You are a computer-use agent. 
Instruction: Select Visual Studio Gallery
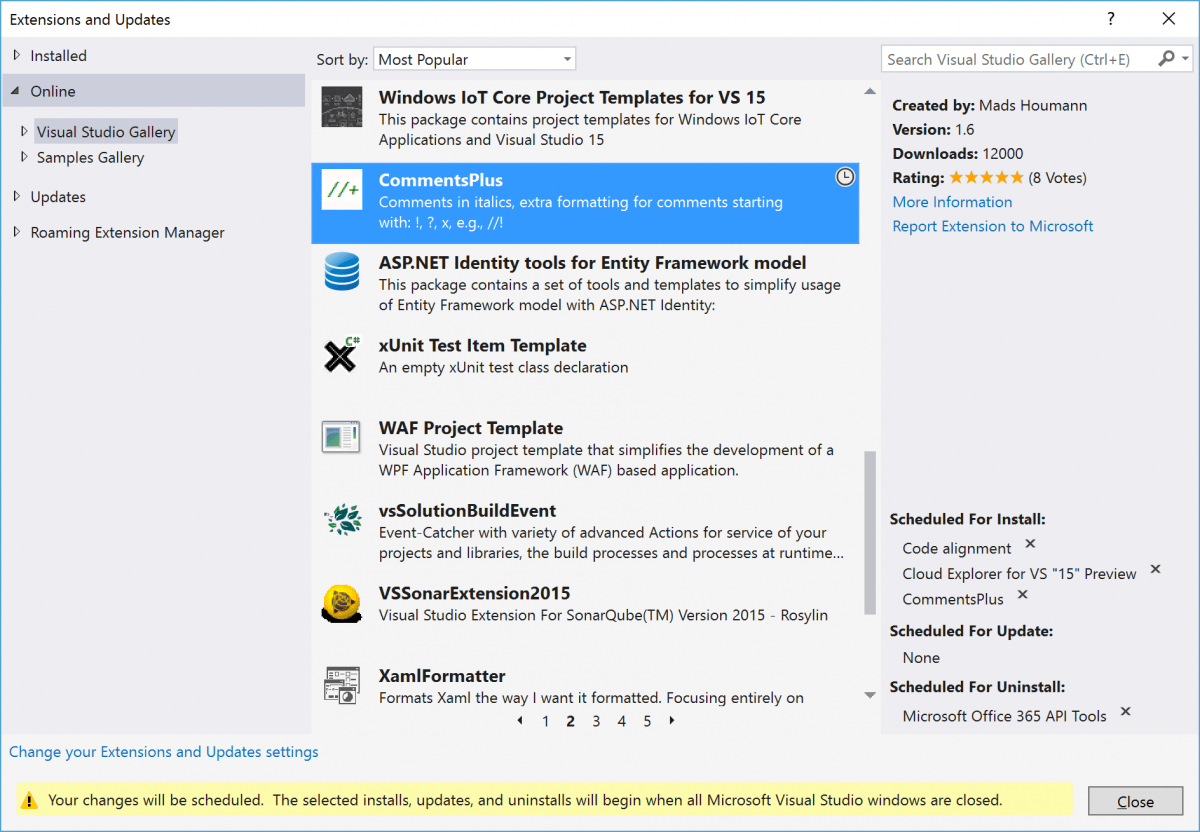pyautogui.click(x=105, y=131)
